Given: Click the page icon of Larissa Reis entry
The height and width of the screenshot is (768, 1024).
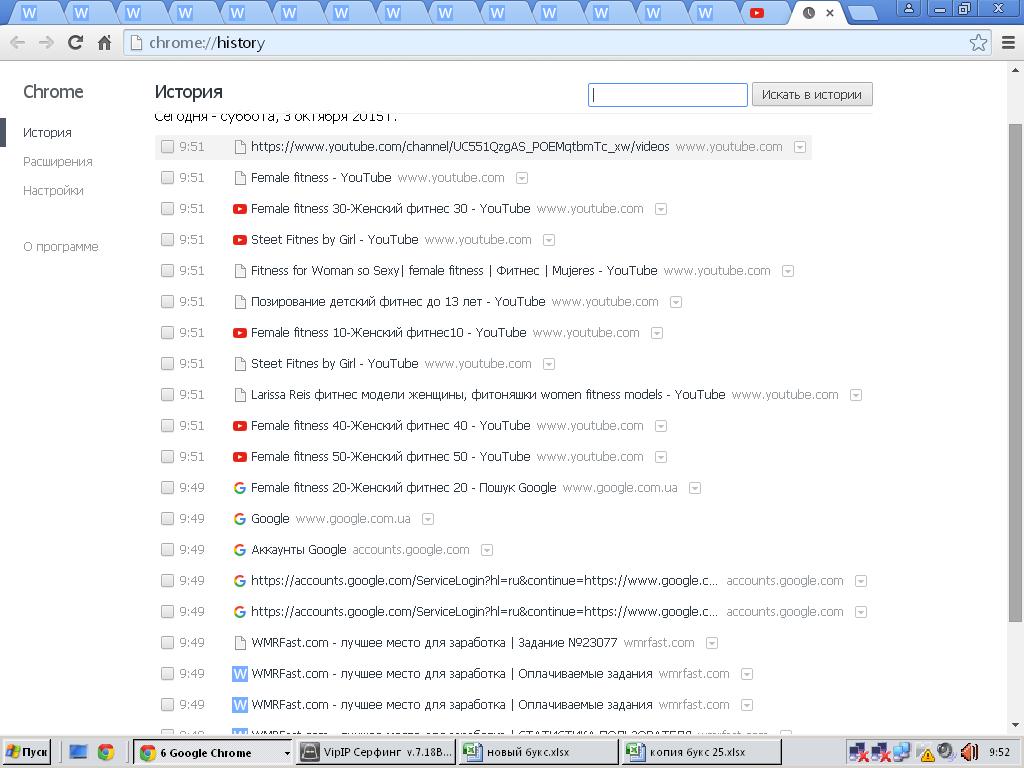Looking at the screenshot, I should coord(240,395).
